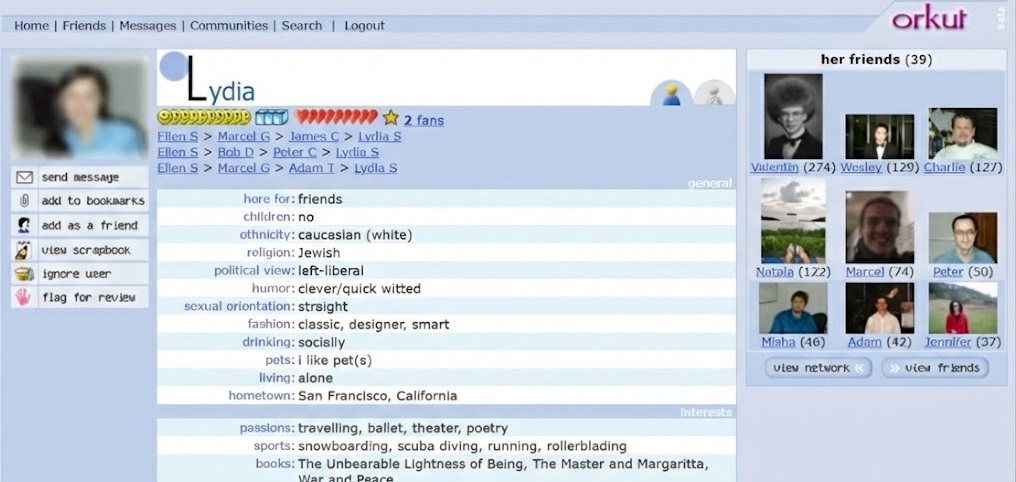Click the view friends button
This screenshot has width=1016, height=482.
click(x=935, y=367)
